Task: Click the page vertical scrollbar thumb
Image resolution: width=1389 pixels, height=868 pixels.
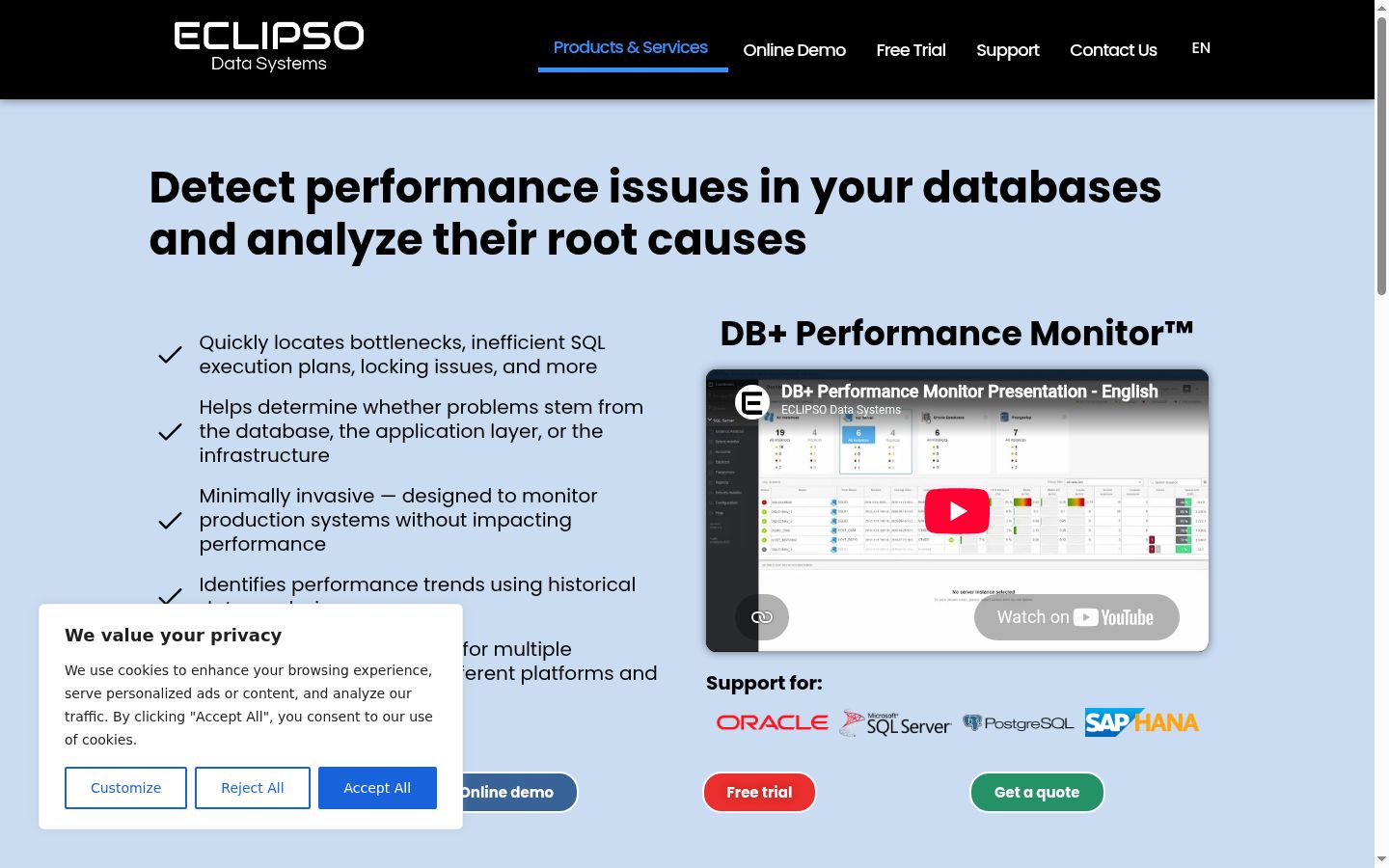Action: coord(1381,154)
